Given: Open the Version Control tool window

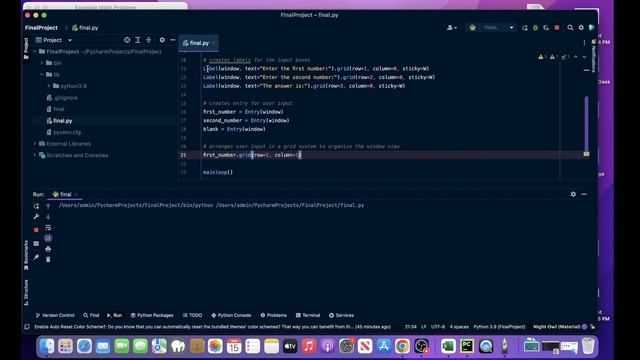Looking at the screenshot, I should click(55, 315).
